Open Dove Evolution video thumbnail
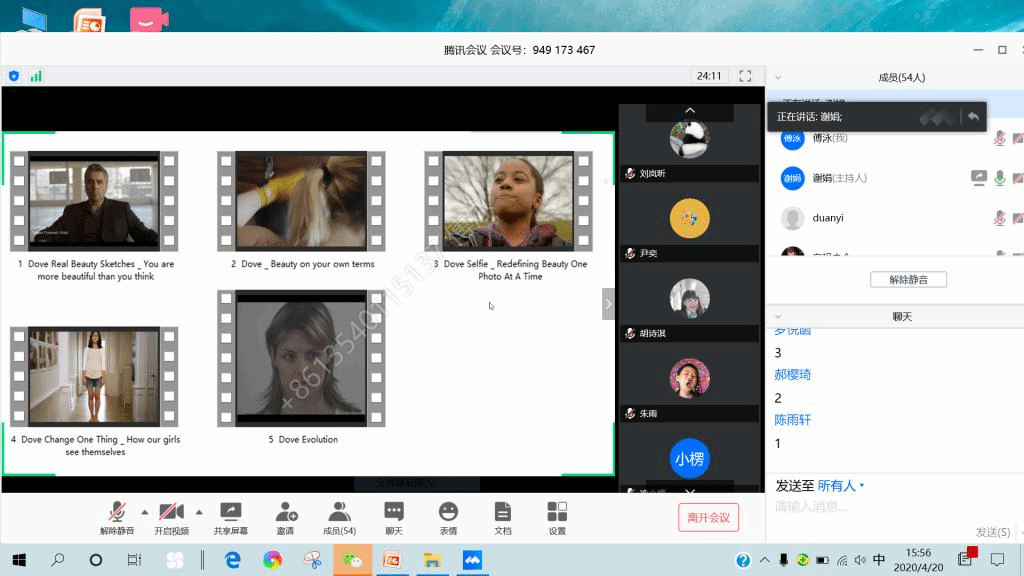 click(301, 359)
